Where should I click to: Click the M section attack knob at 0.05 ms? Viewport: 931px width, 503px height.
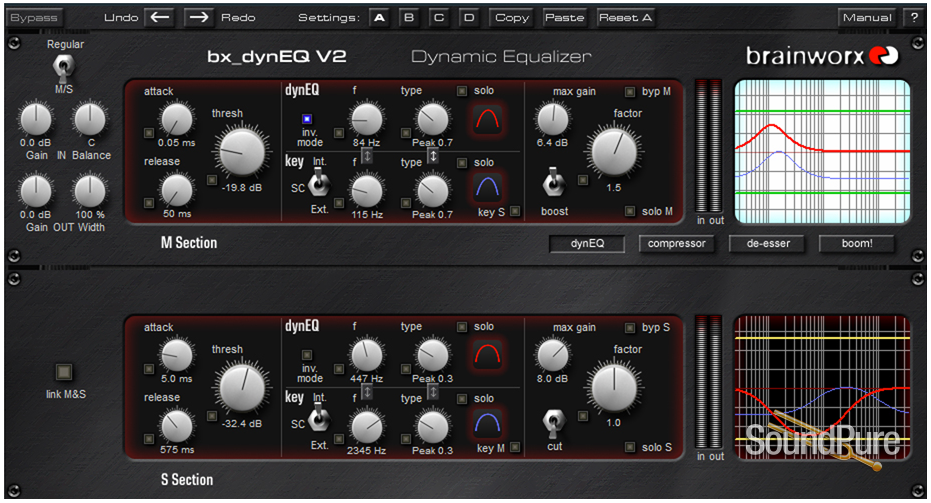(177, 119)
